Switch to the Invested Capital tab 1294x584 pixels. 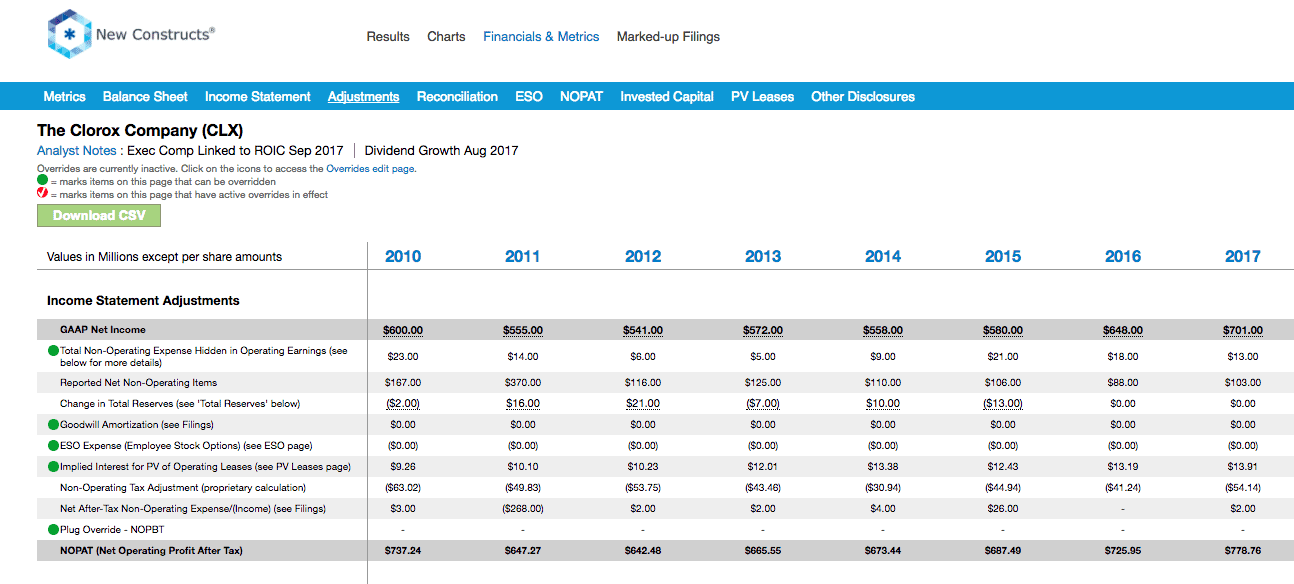pos(667,97)
